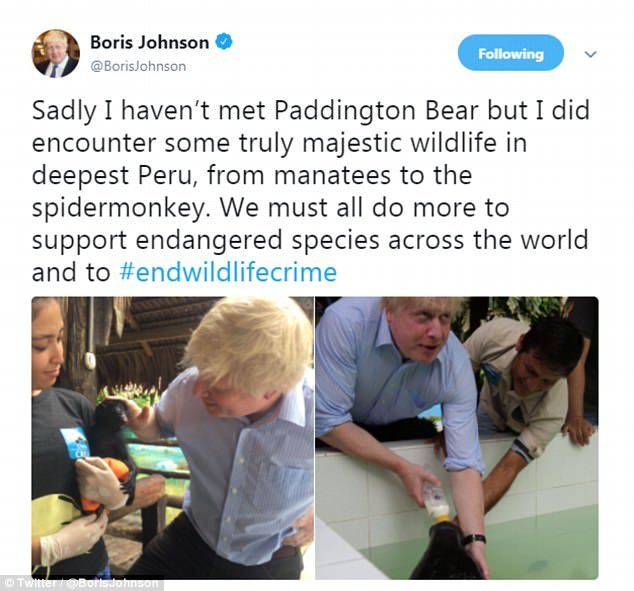The height and width of the screenshot is (591, 634).
Task: Click the wristwatch in the right photo
Action: click(x=473, y=539)
